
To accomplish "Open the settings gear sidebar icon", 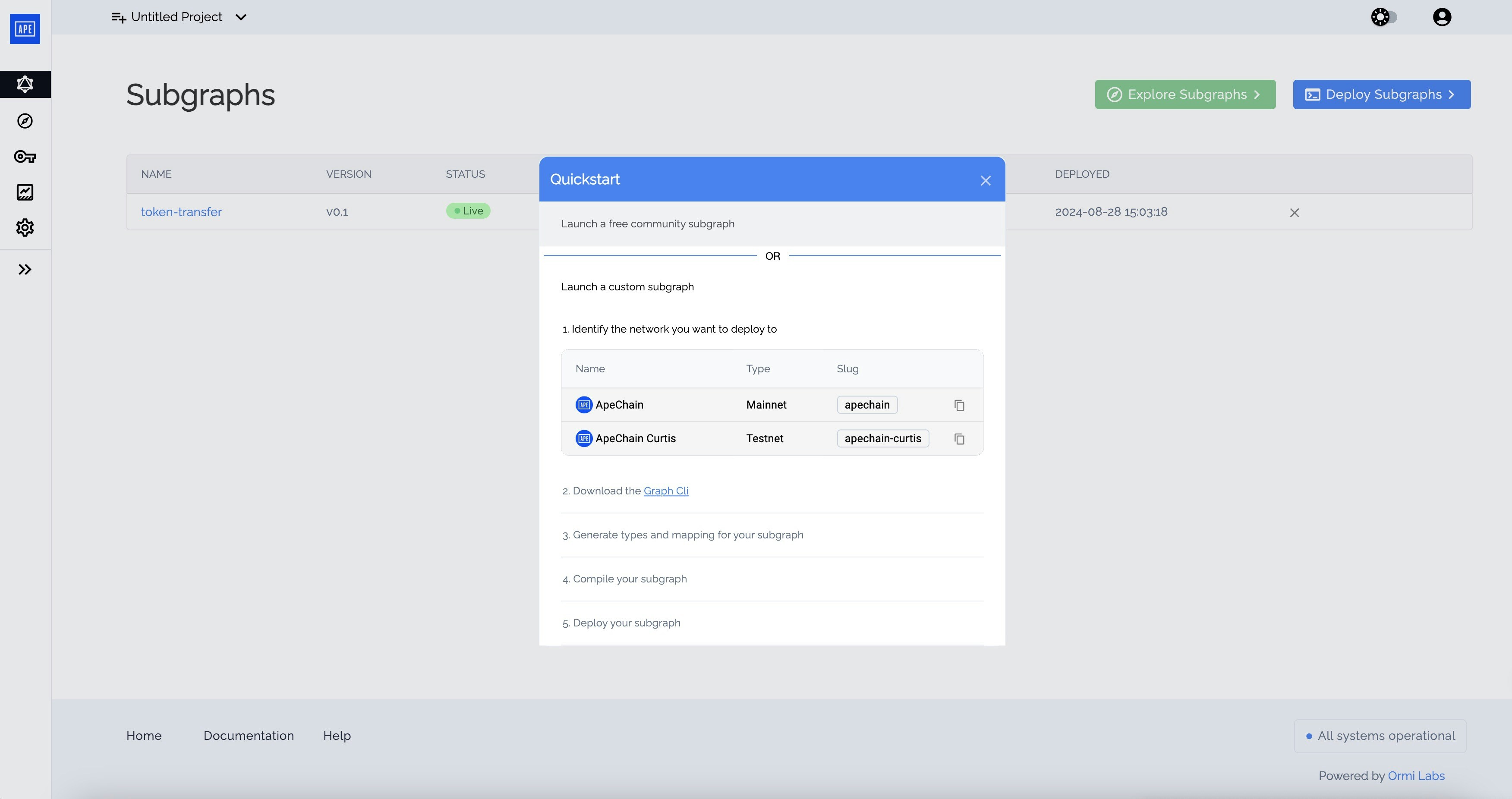I will click(x=25, y=228).
